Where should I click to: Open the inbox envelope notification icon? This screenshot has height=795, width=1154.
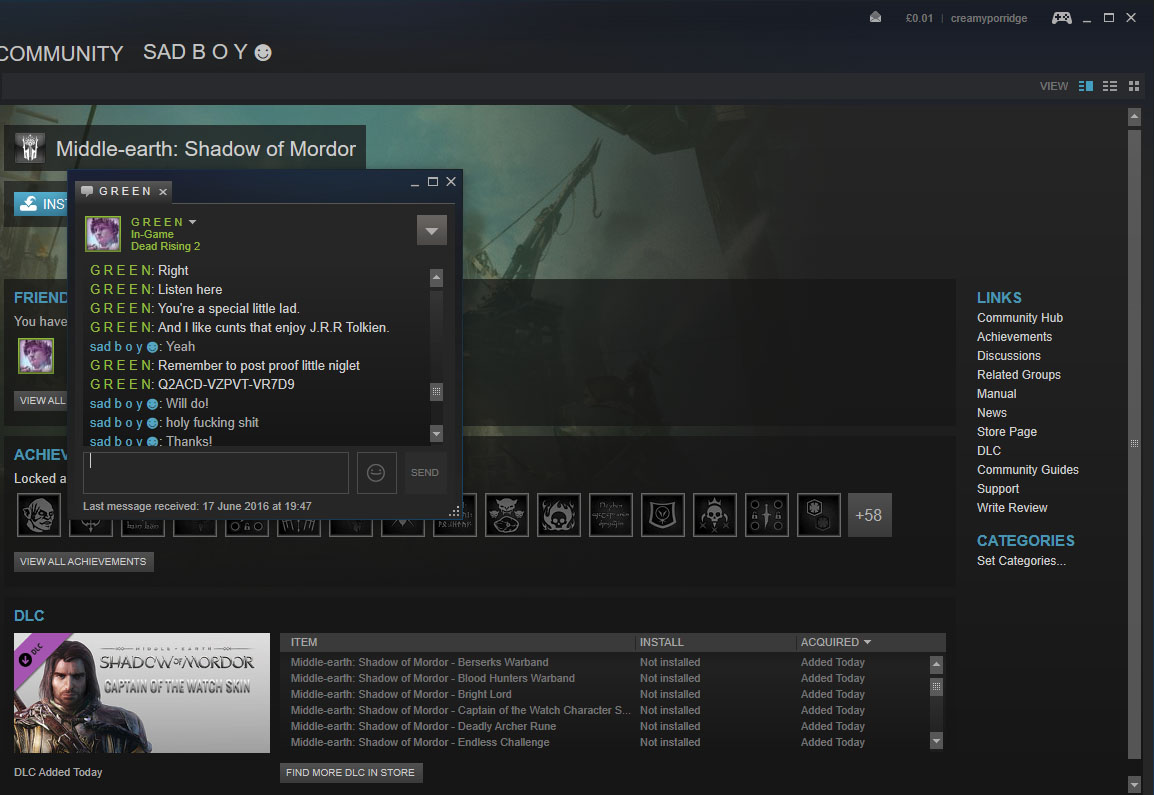(x=875, y=18)
